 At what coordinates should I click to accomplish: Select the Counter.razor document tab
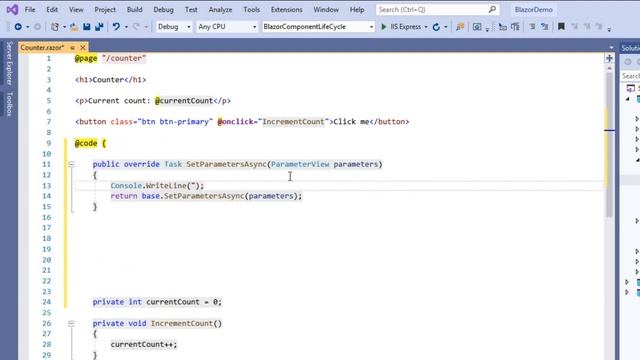click(x=42, y=48)
